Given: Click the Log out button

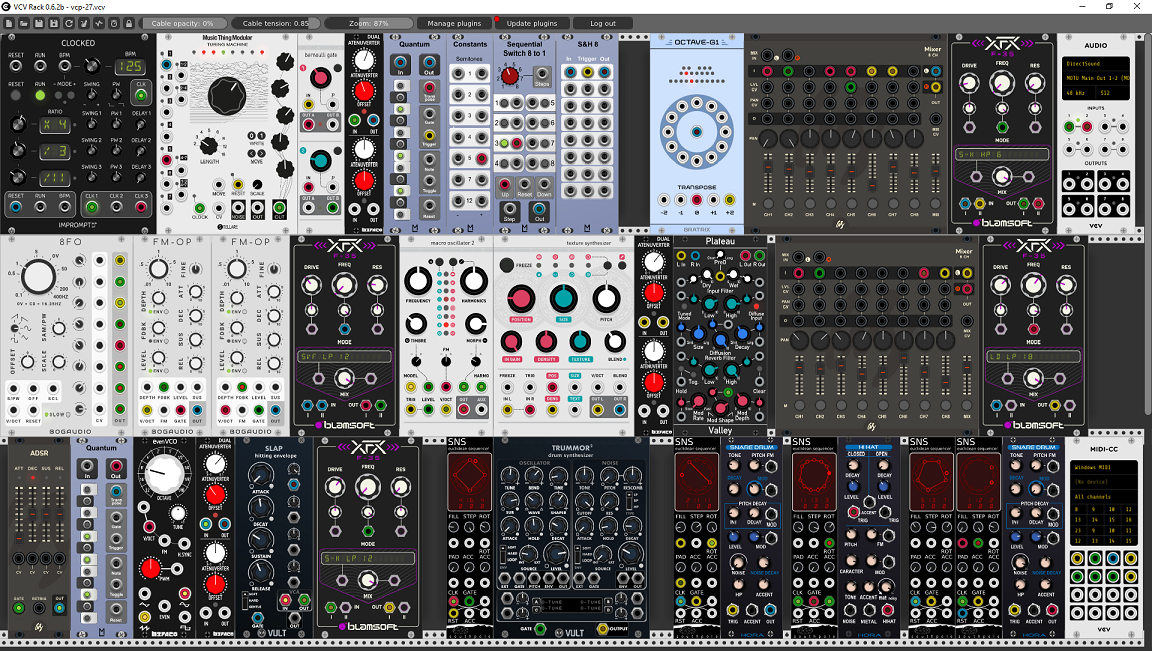Looking at the screenshot, I should (603, 24).
